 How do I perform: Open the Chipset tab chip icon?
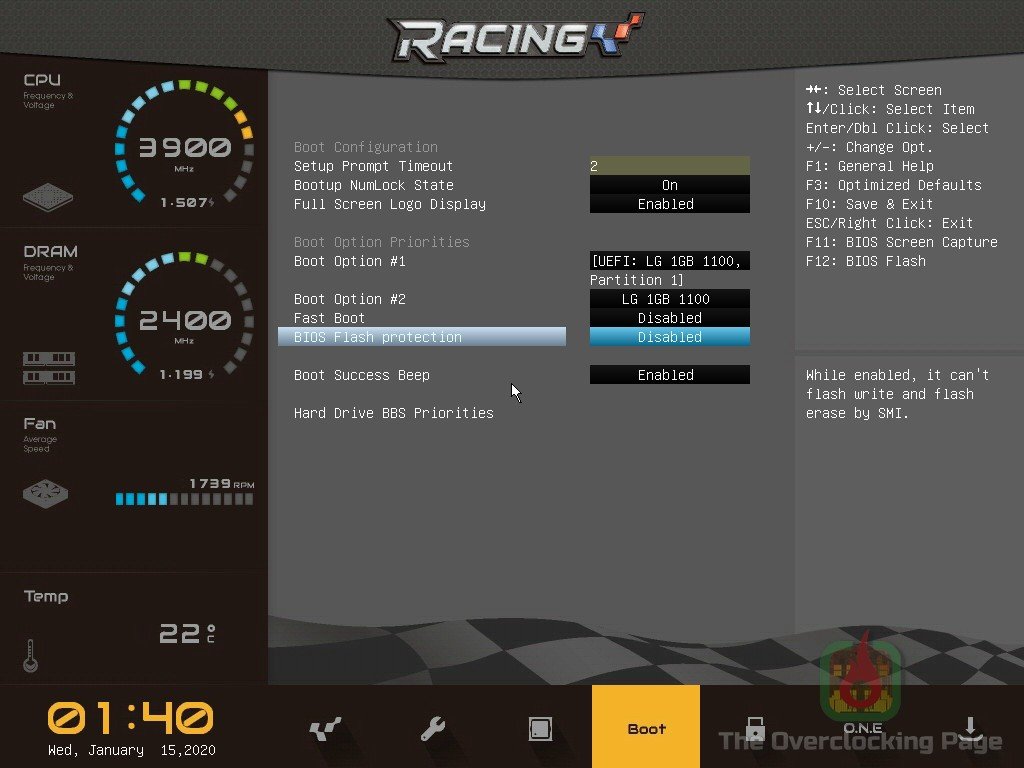pos(540,728)
